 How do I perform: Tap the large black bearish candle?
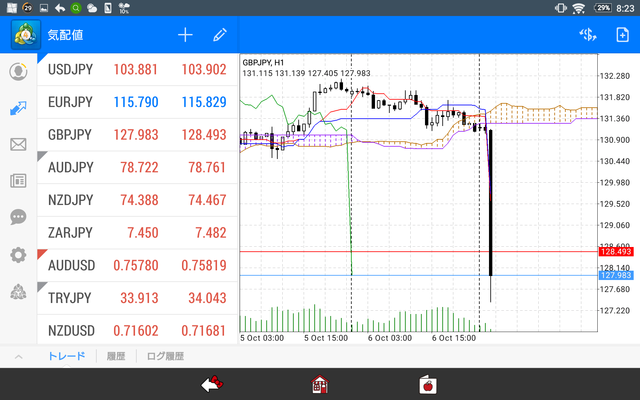[x=490, y=203]
